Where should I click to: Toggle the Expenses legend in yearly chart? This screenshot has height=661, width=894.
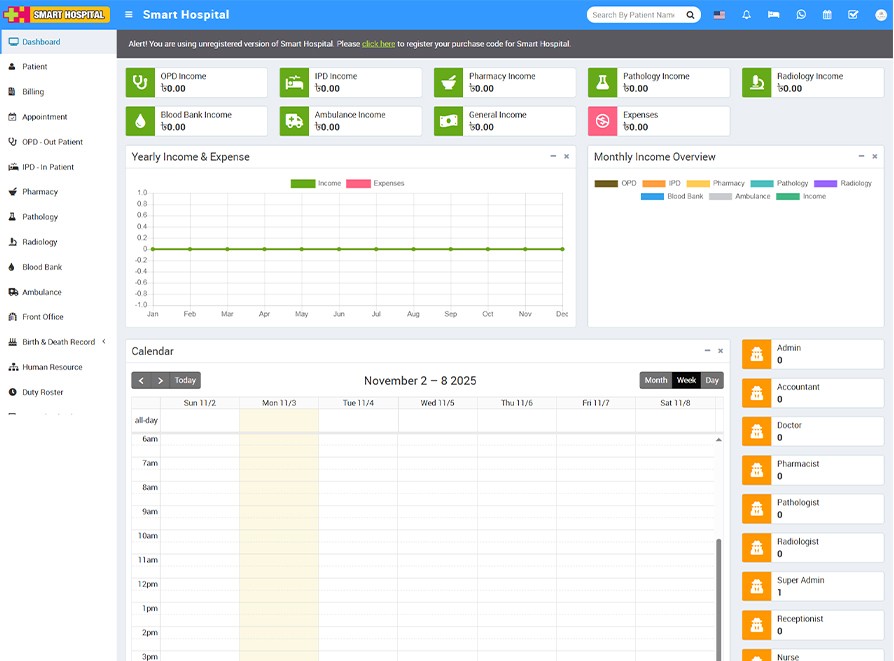376,184
